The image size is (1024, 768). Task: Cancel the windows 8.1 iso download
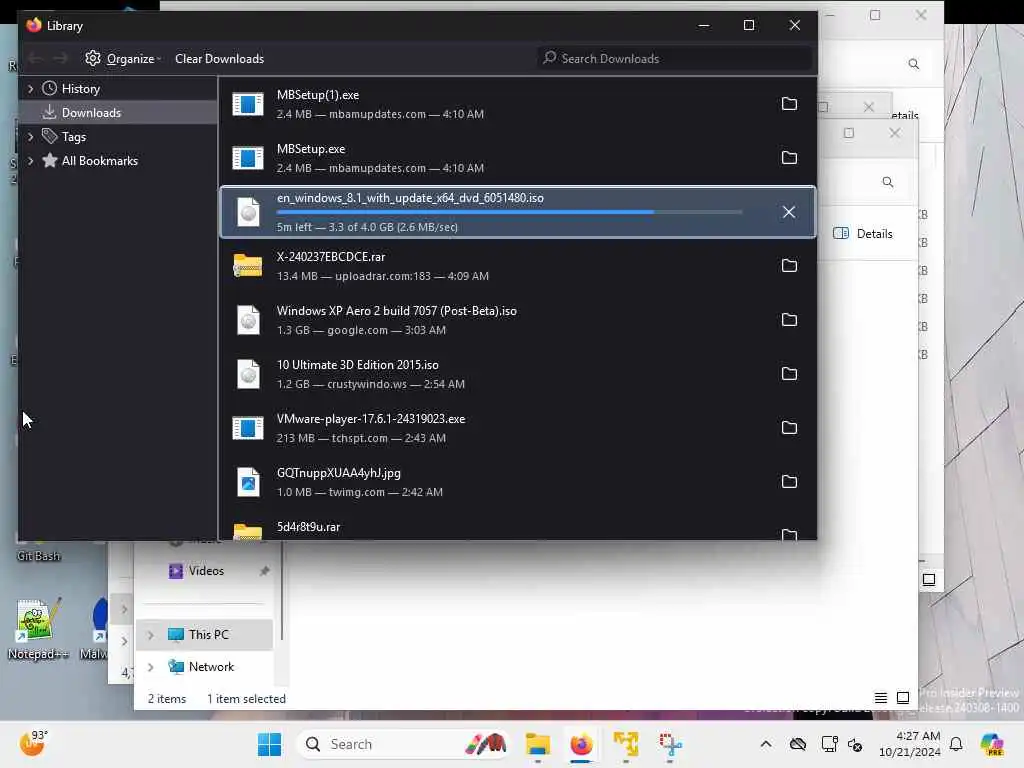(789, 212)
